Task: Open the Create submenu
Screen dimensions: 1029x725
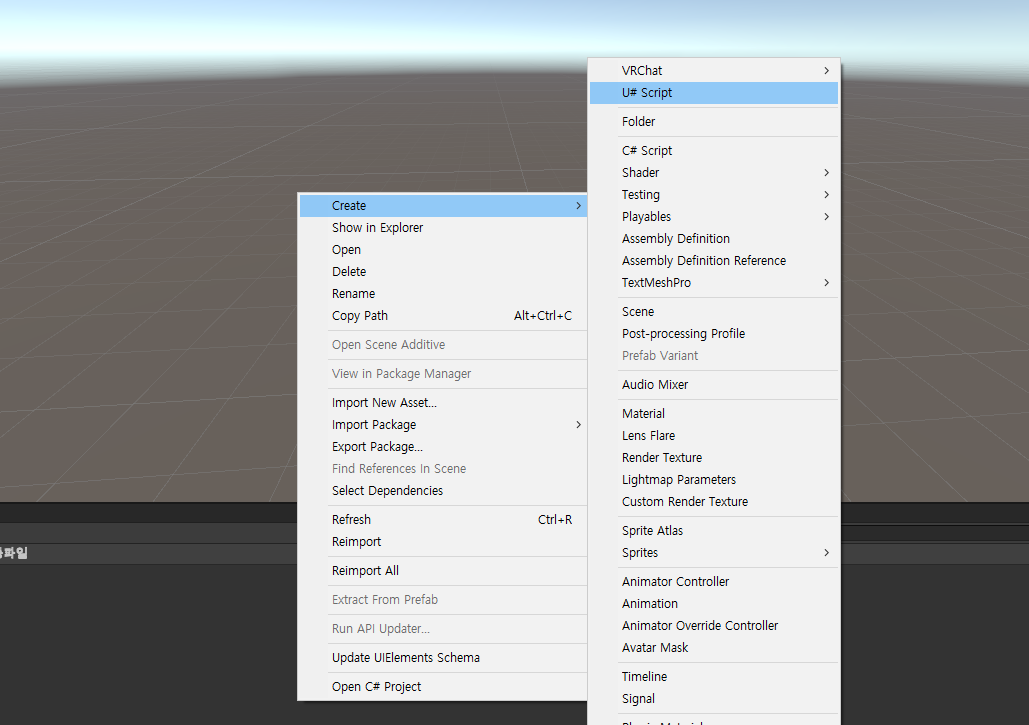Action: point(443,205)
